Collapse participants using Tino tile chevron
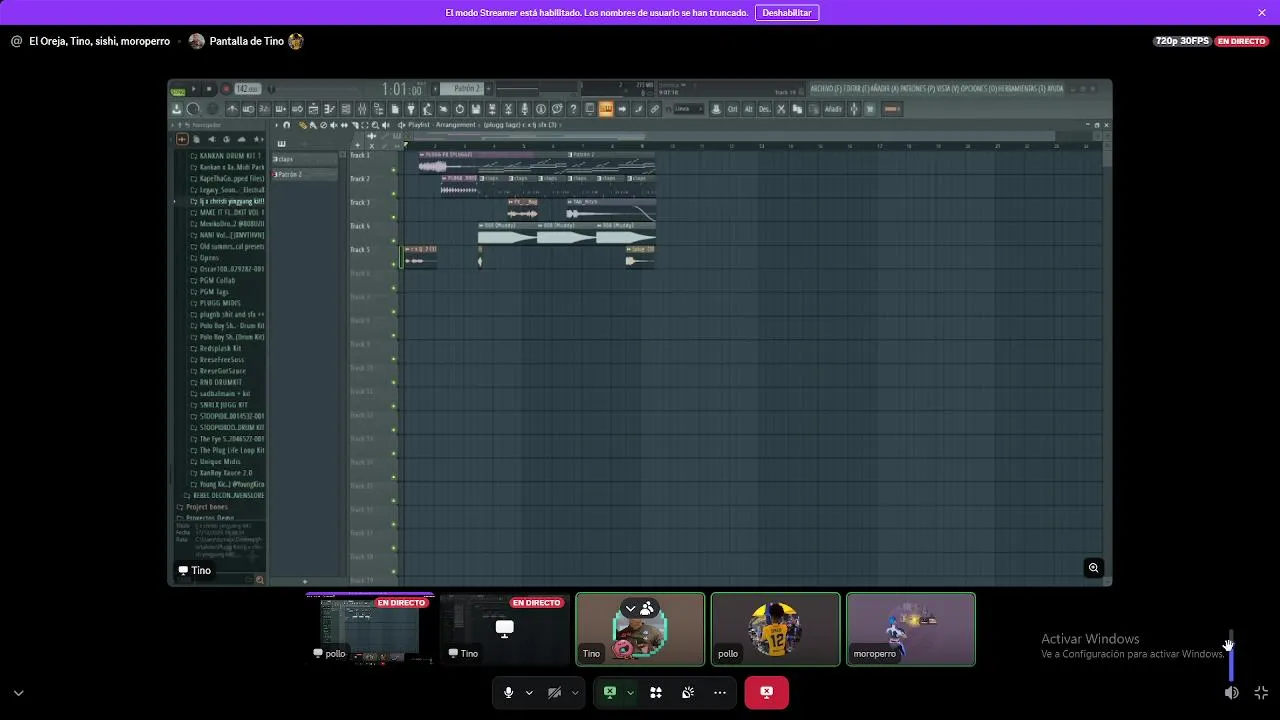Viewport: 1280px width, 720px height. (x=630, y=608)
